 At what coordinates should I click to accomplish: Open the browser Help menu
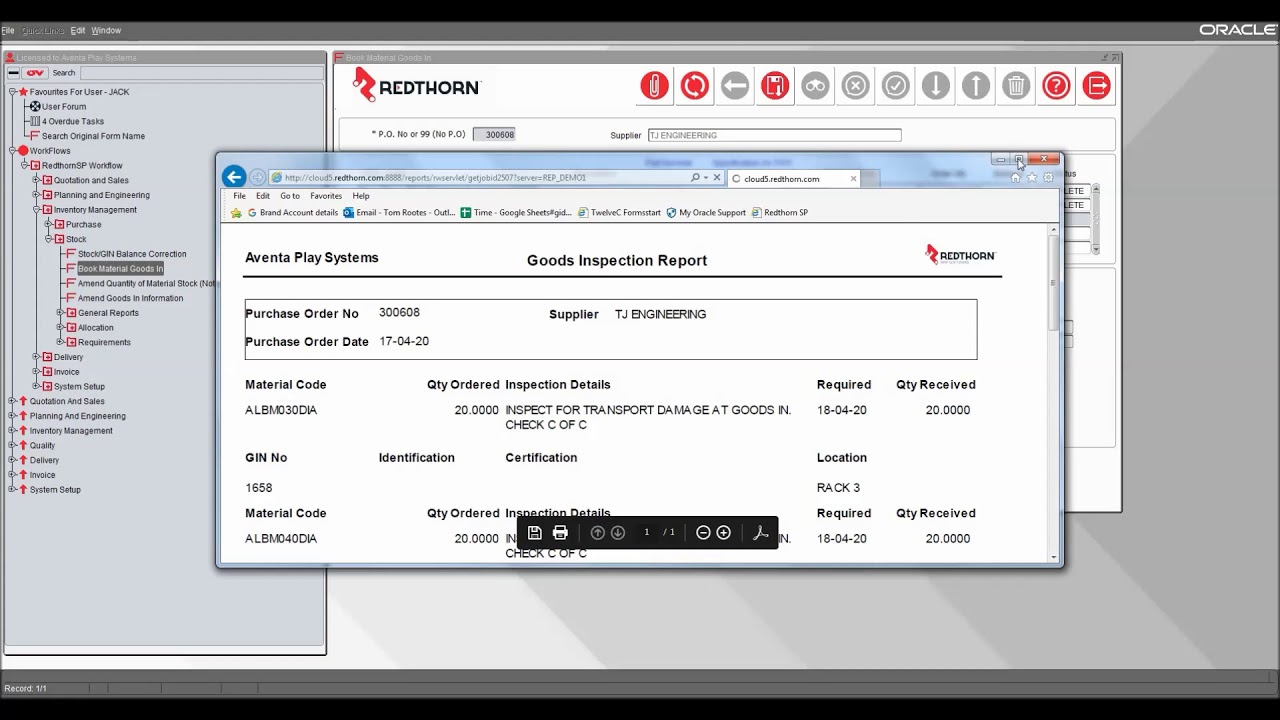coord(361,196)
